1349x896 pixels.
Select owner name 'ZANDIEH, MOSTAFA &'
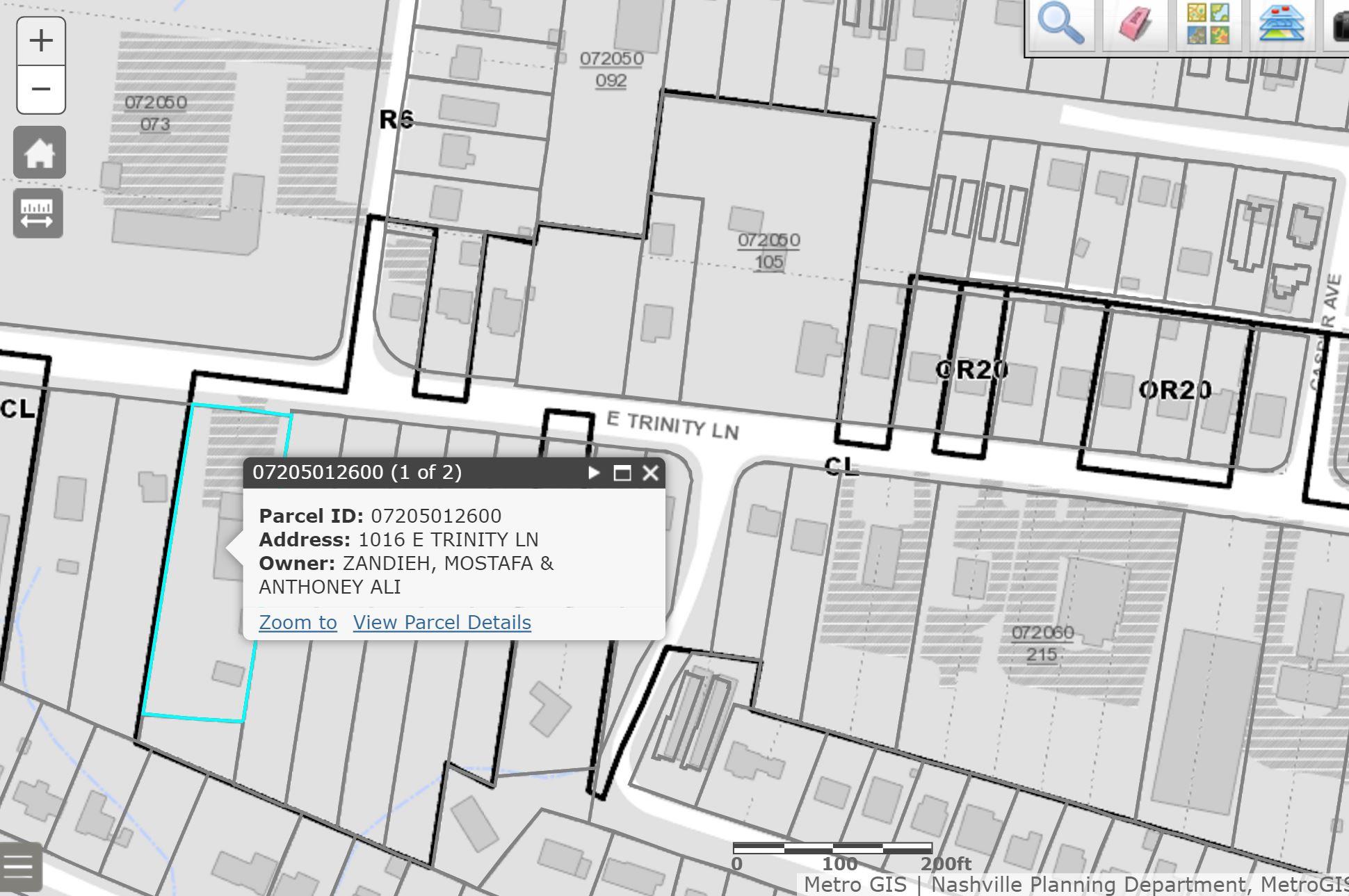(x=448, y=563)
